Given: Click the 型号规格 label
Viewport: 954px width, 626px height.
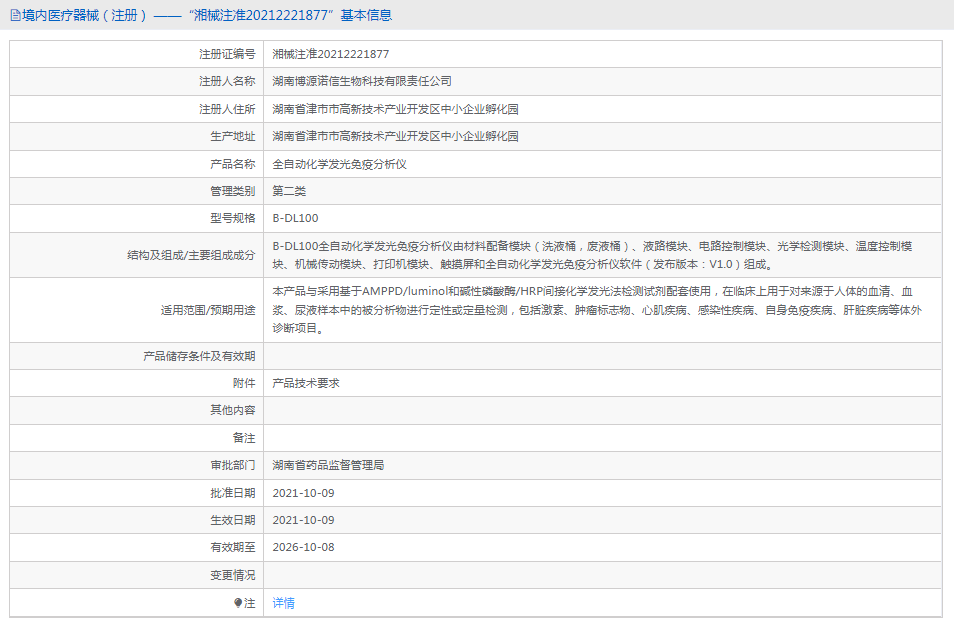Looking at the screenshot, I should tap(232, 218).
